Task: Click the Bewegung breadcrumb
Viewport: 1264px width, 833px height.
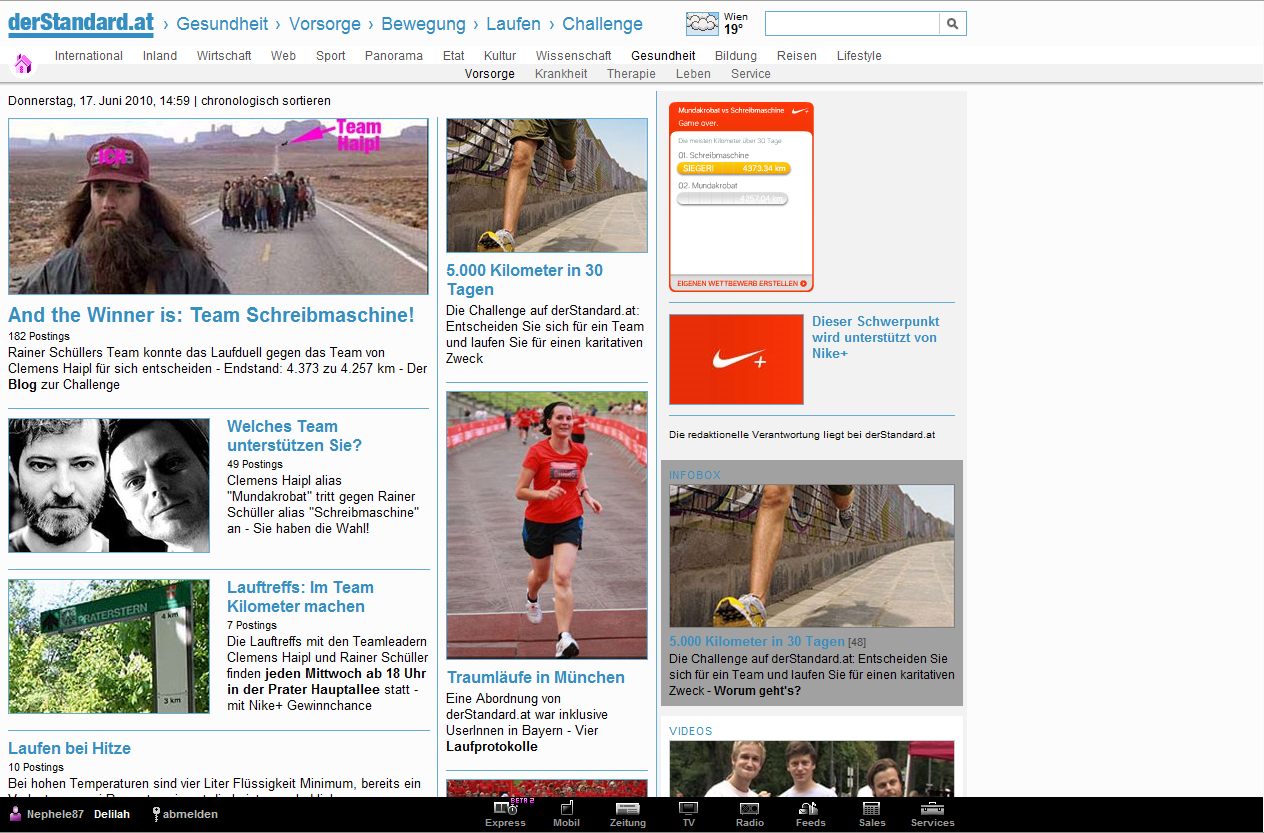Action: (424, 24)
